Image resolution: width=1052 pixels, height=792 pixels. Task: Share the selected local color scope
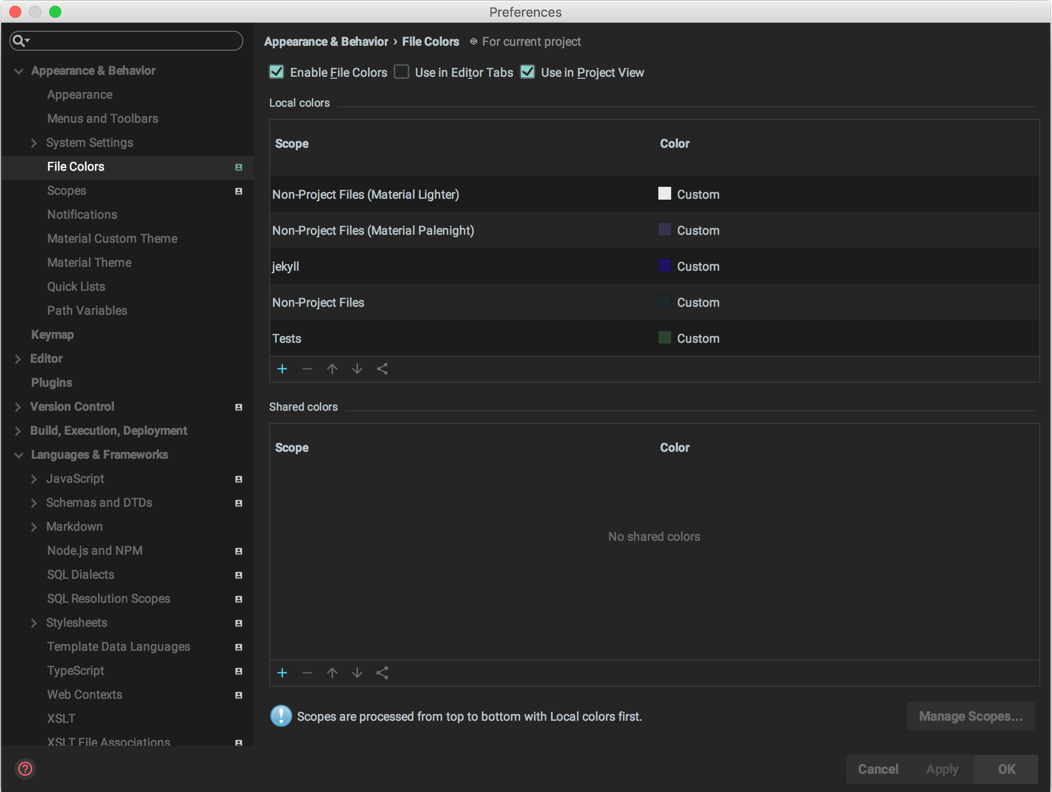point(382,369)
